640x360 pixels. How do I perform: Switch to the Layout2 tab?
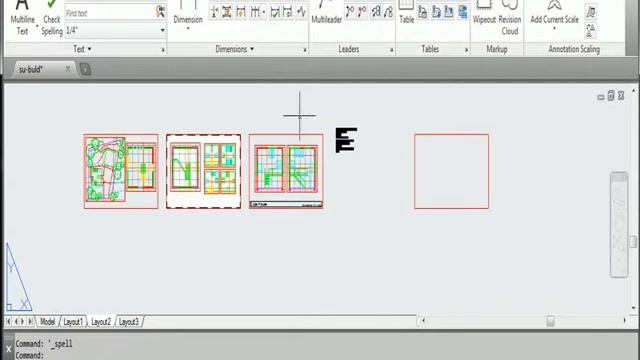[x=101, y=322]
